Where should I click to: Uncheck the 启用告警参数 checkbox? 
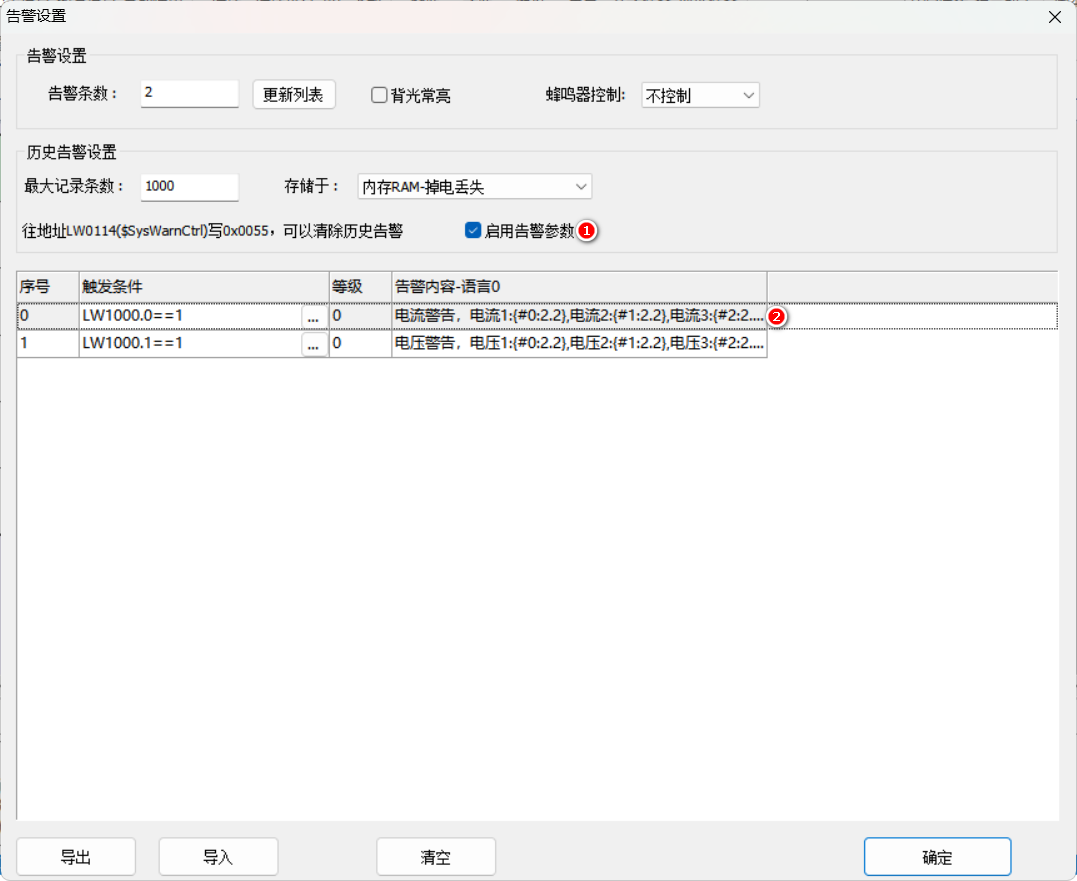474,231
